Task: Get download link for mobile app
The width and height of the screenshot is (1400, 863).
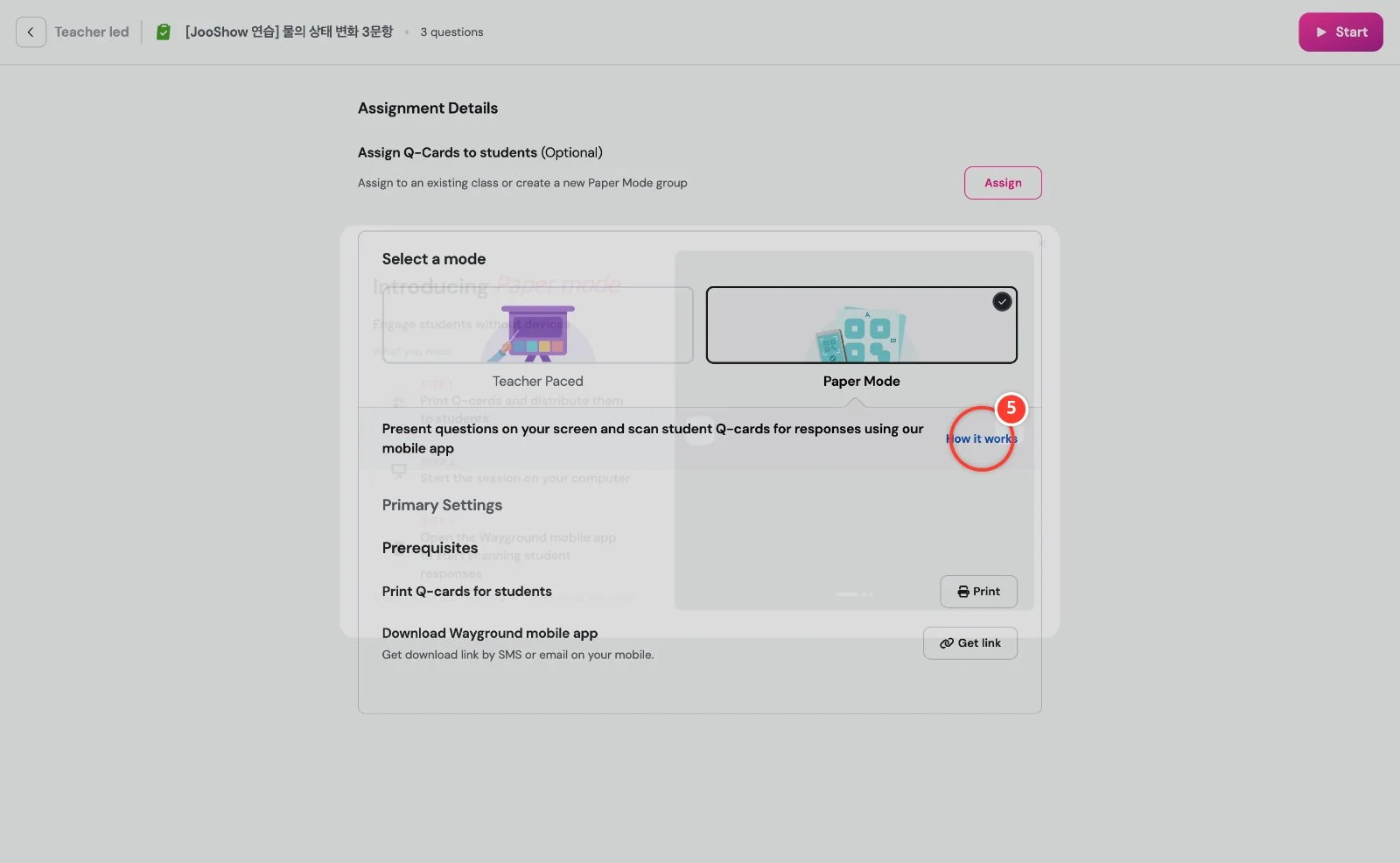Action: (x=969, y=643)
